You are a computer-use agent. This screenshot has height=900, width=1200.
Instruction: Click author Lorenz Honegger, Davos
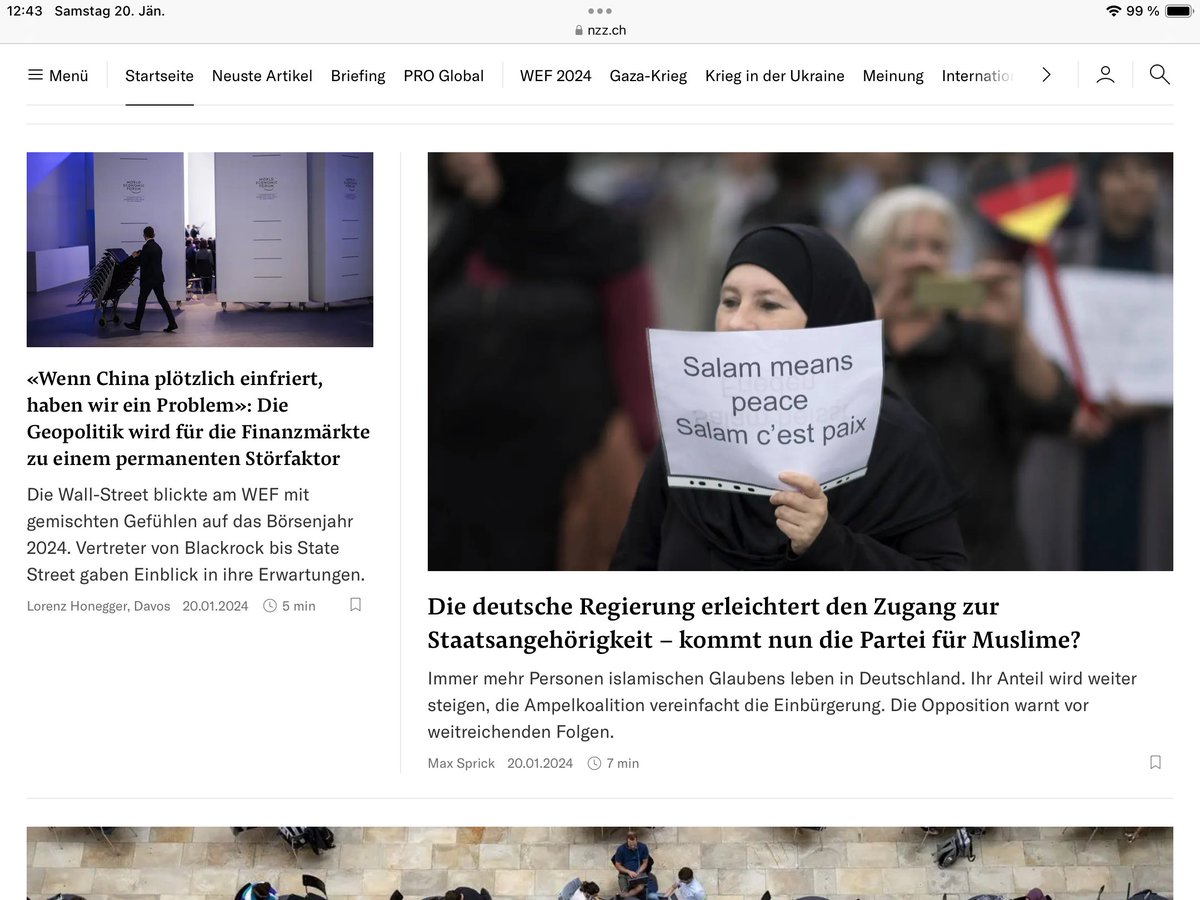[97, 605]
